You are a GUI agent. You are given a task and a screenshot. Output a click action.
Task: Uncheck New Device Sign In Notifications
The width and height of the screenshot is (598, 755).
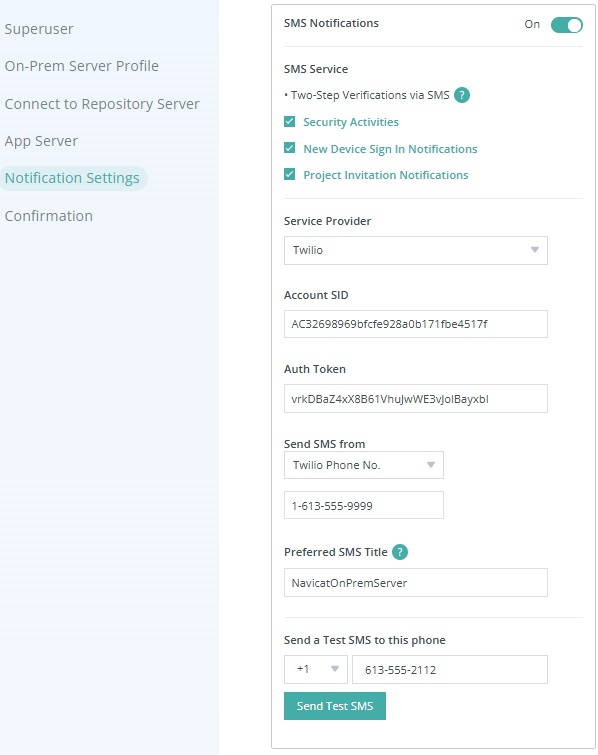click(289, 148)
